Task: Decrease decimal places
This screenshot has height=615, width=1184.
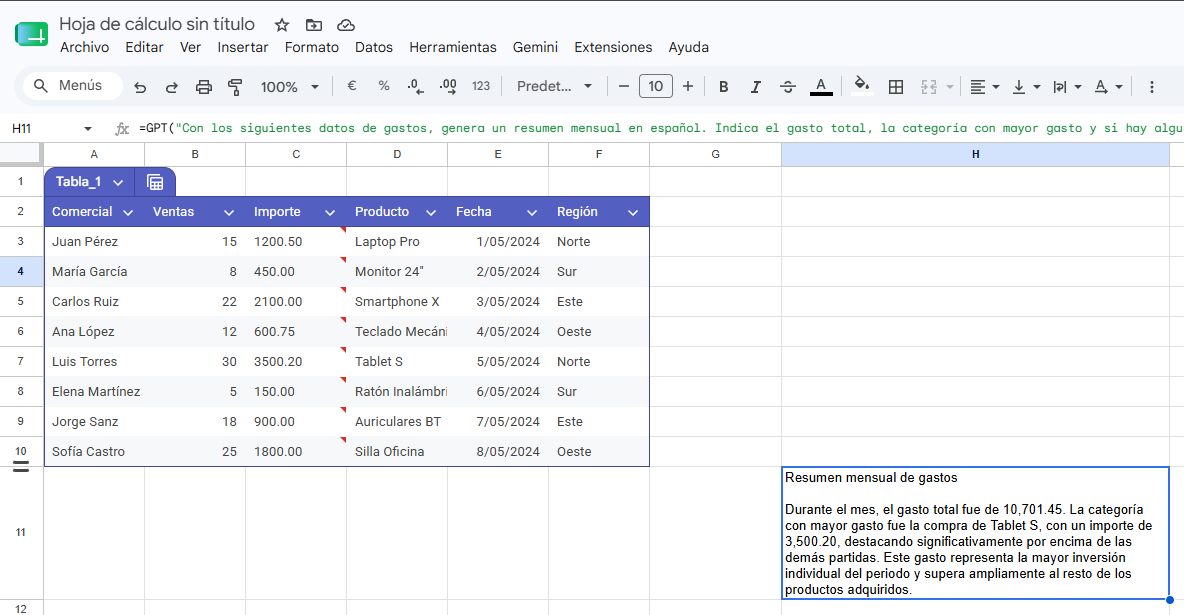Action: [x=415, y=86]
